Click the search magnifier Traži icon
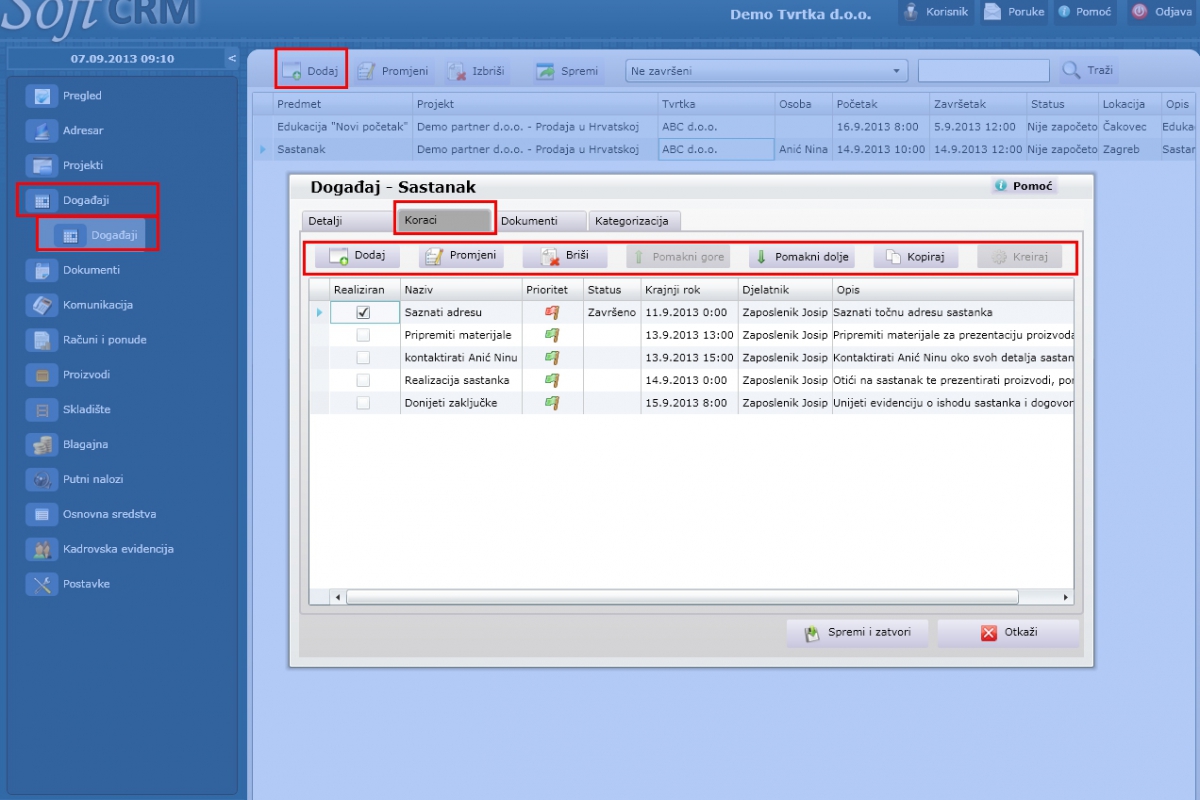 (1071, 70)
